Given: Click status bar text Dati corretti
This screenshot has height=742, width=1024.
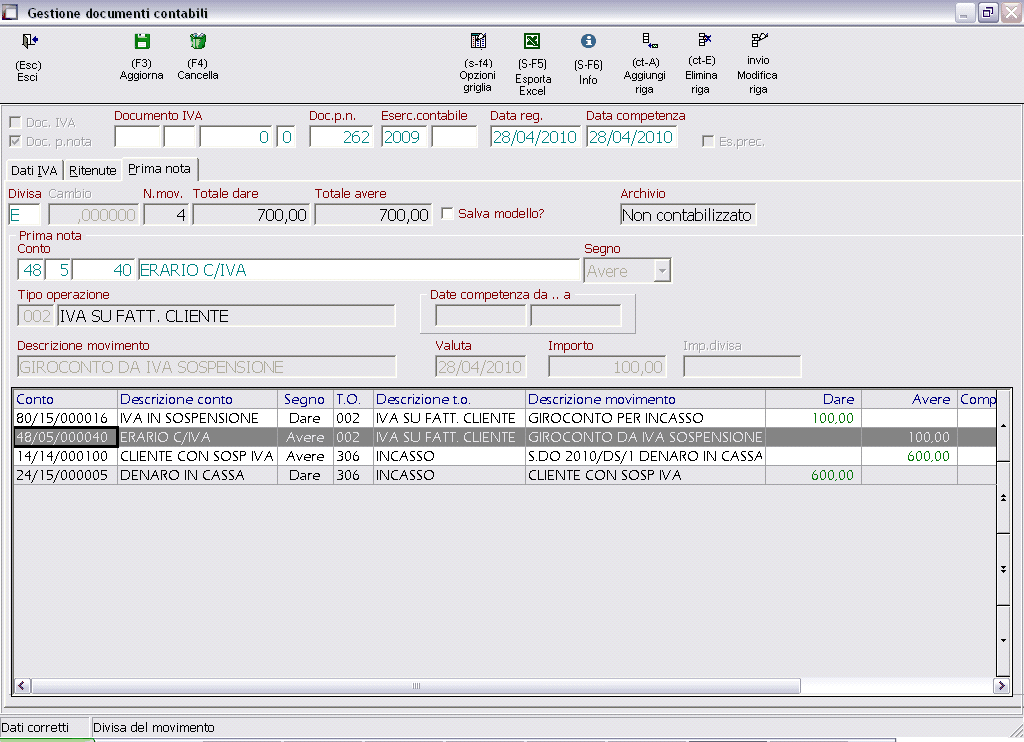Looking at the screenshot, I should pos(35,728).
